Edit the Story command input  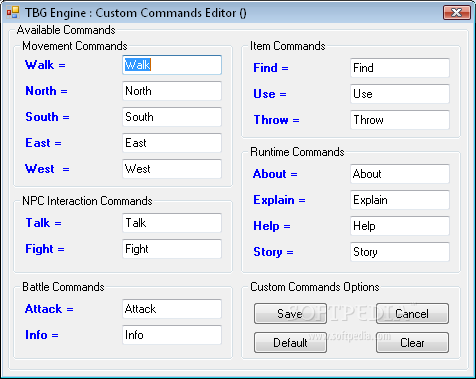(x=400, y=252)
